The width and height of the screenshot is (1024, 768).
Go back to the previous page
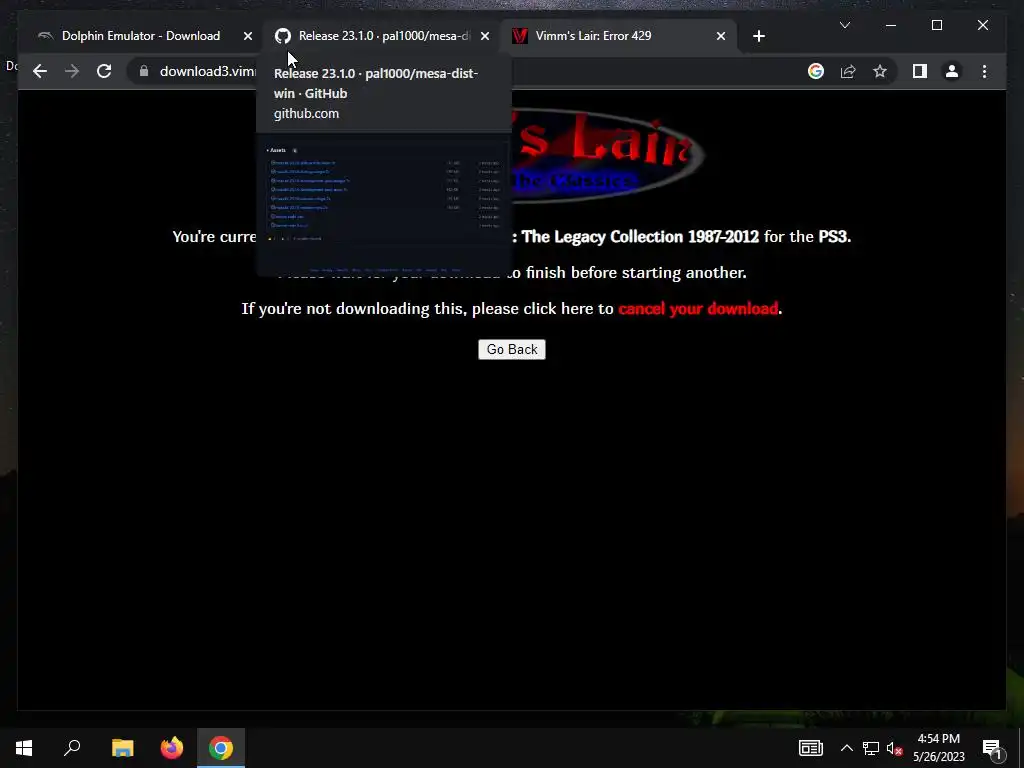(40, 71)
